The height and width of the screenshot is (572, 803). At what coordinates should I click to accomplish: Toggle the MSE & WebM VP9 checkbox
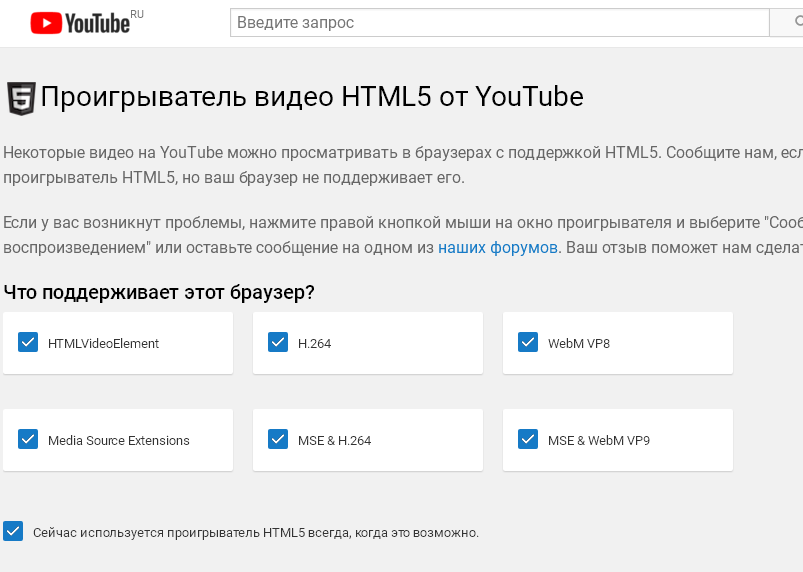527,439
